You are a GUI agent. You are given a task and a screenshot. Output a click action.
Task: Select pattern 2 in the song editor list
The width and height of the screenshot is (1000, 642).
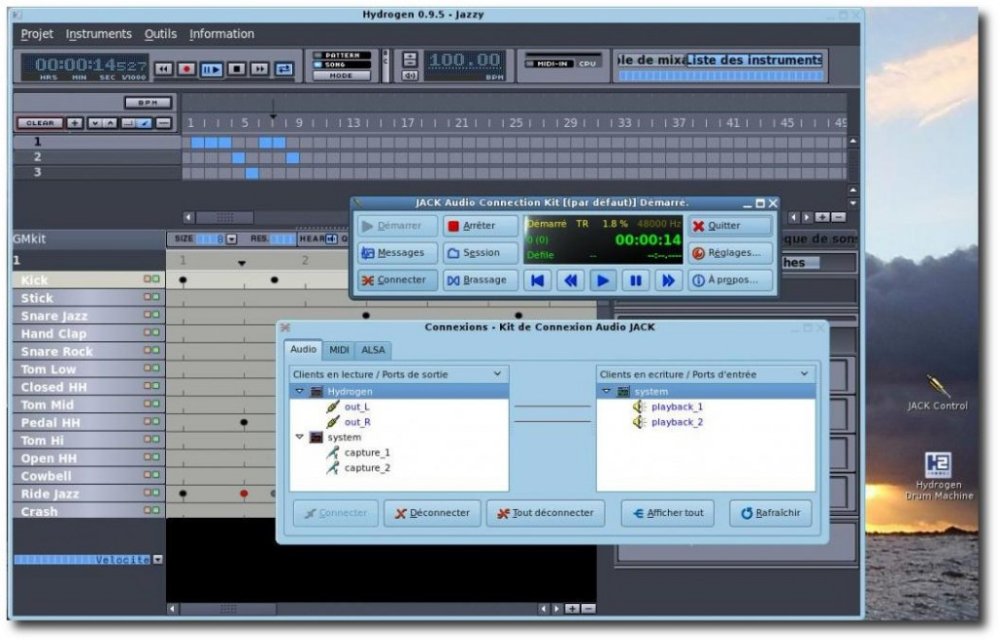coord(97,157)
